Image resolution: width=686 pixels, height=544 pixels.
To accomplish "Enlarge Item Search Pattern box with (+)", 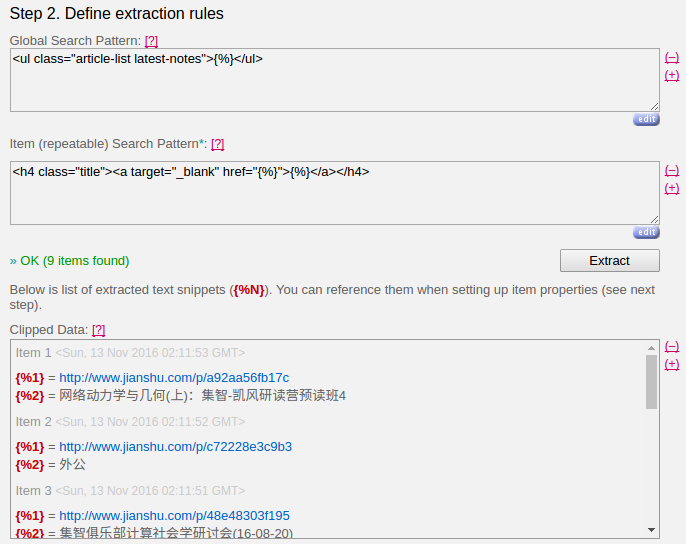I will (672, 188).
